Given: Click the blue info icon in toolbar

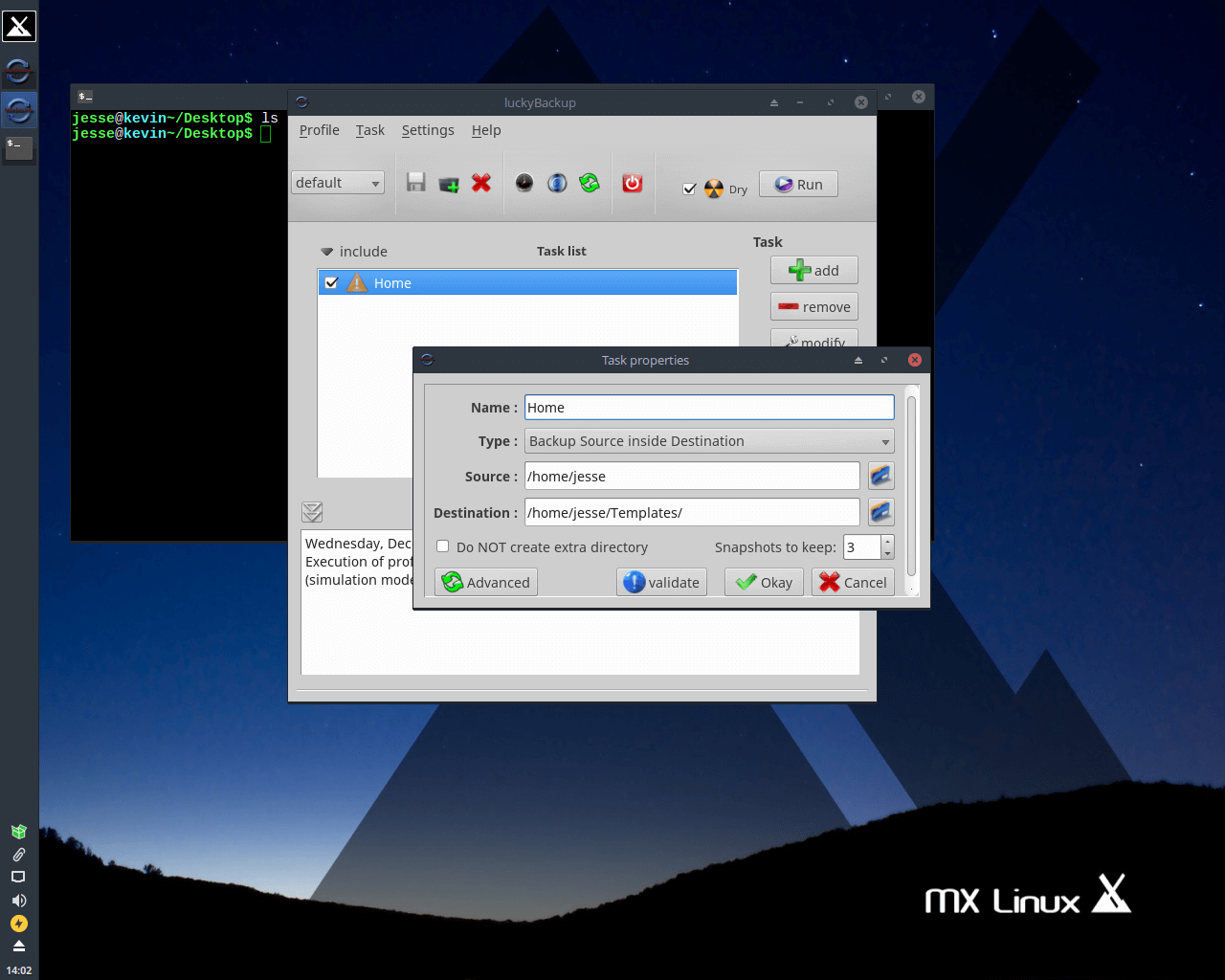Looking at the screenshot, I should pos(557,183).
